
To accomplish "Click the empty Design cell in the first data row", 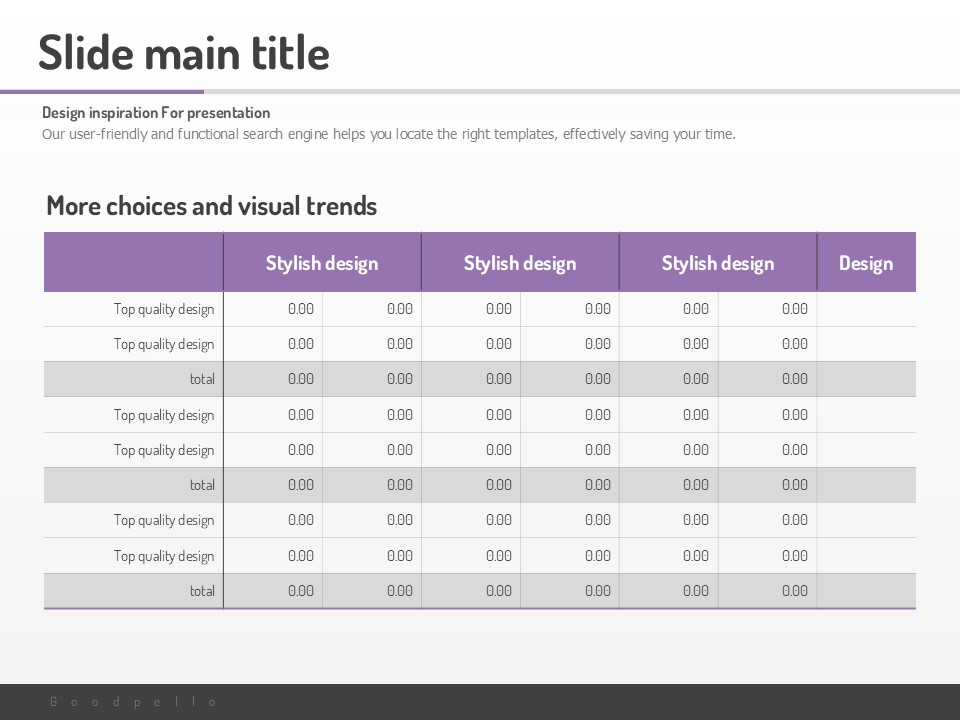I will (x=866, y=309).
